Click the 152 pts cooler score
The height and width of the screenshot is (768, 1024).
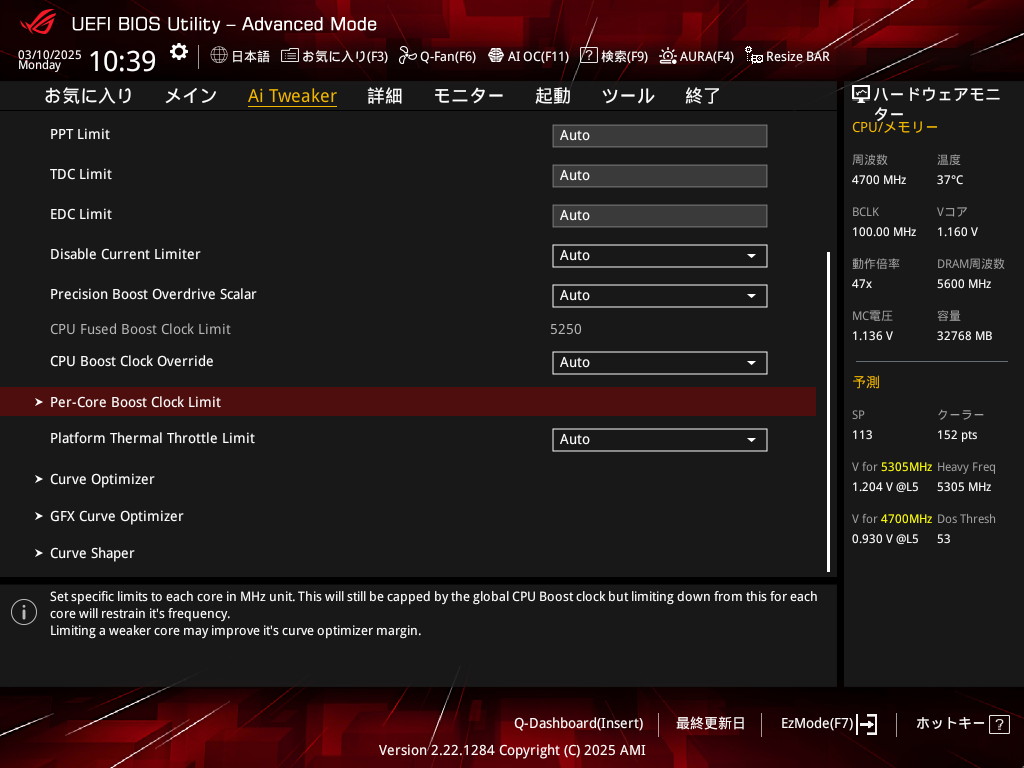point(957,435)
